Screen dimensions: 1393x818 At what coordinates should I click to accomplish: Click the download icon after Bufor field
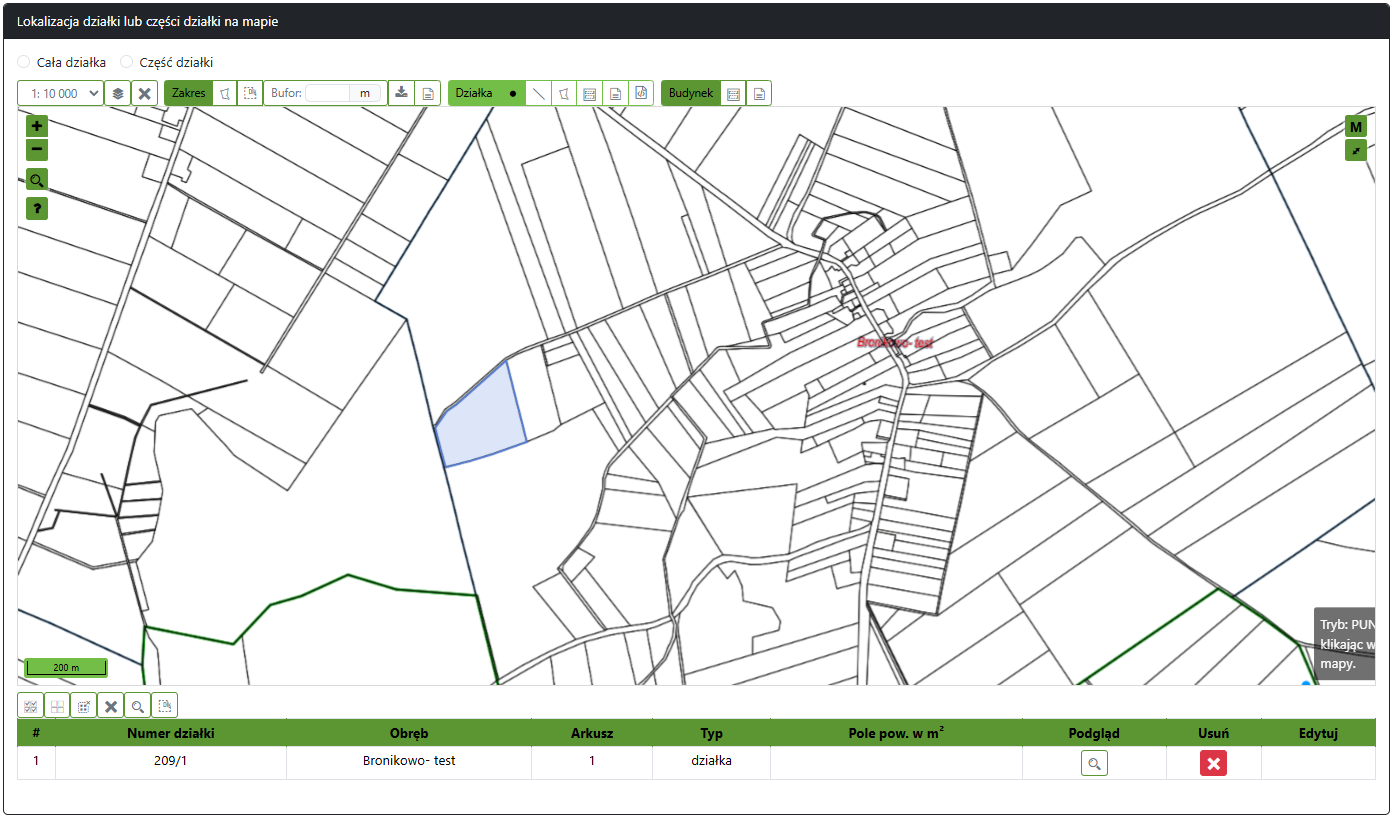click(401, 93)
